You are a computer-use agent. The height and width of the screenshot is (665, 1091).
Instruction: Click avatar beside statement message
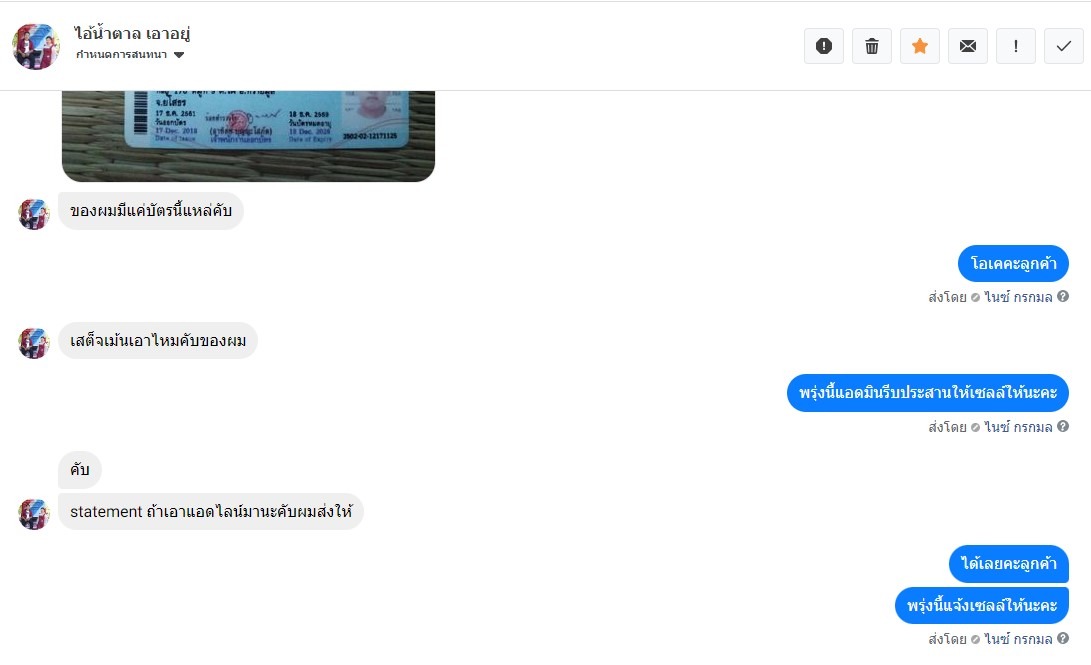(x=33, y=514)
